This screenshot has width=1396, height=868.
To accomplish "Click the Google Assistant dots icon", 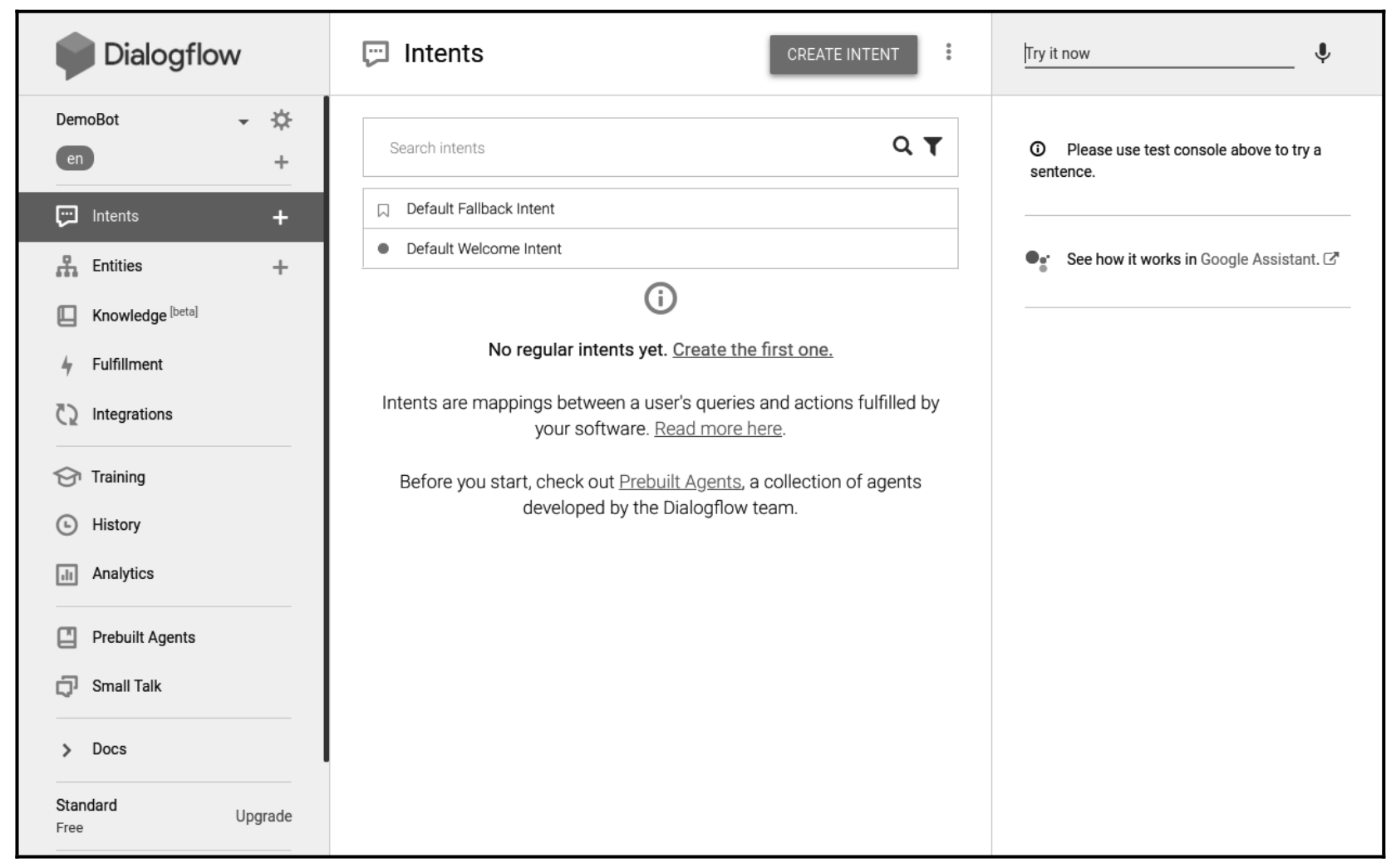I will click(1037, 261).
